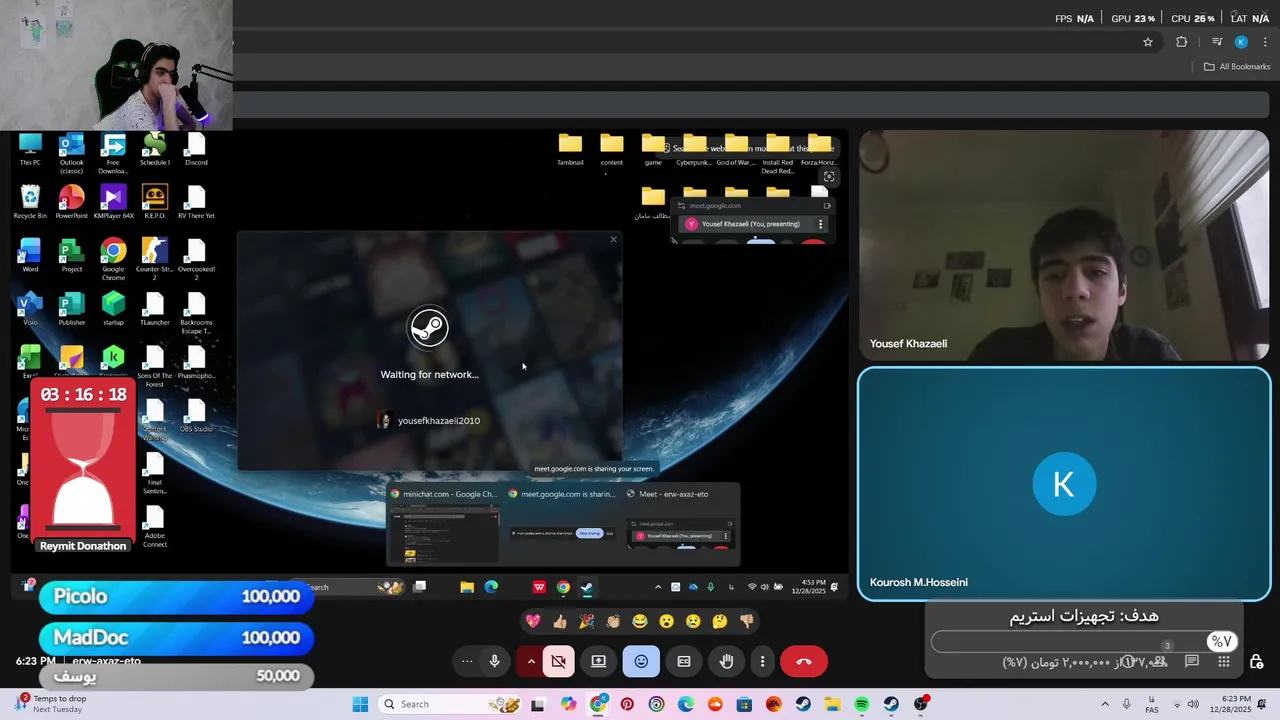Send the thinking face reaction
The image size is (1280, 720).
click(x=719, y=621)
